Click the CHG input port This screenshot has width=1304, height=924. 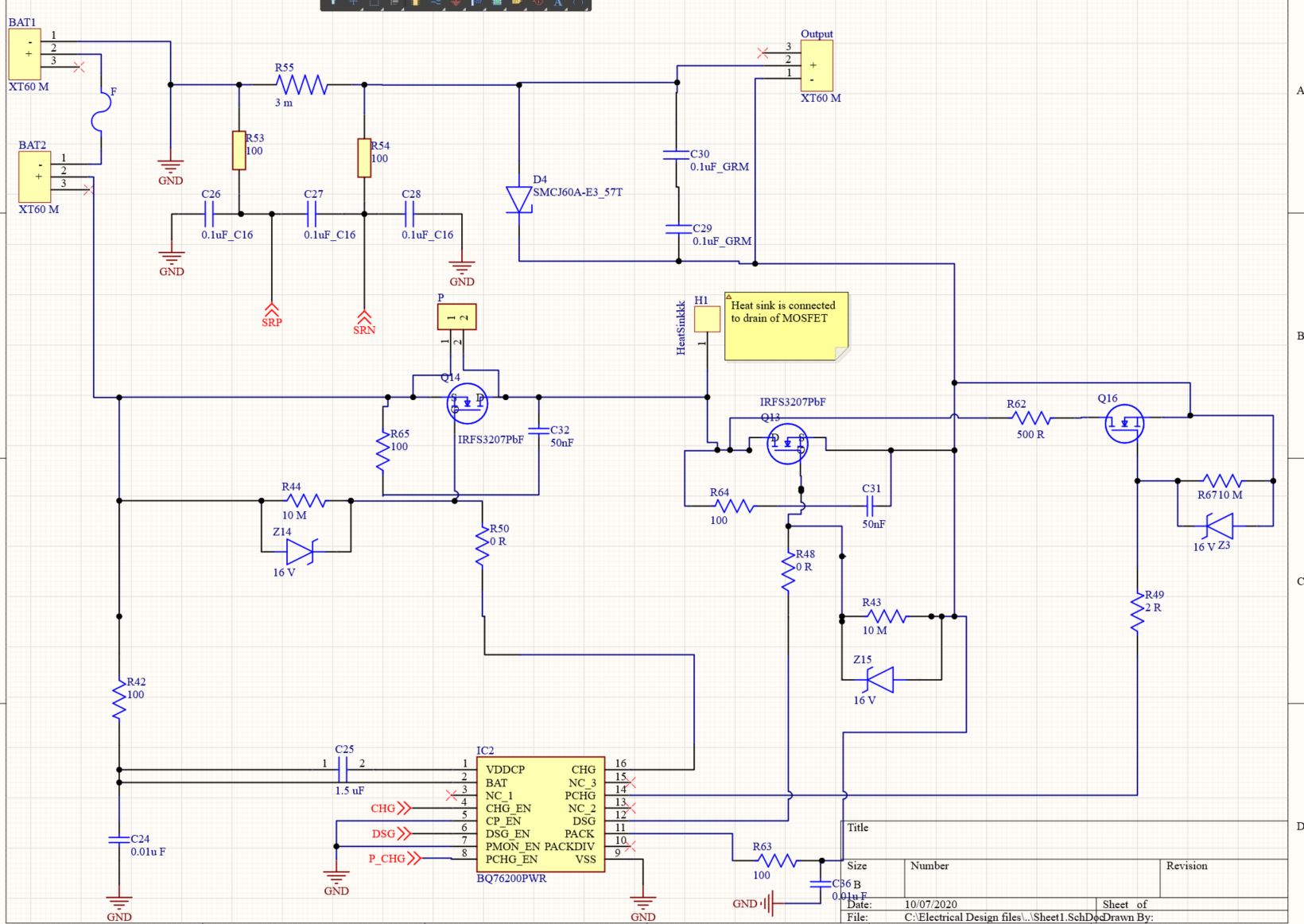click(390, 809)
